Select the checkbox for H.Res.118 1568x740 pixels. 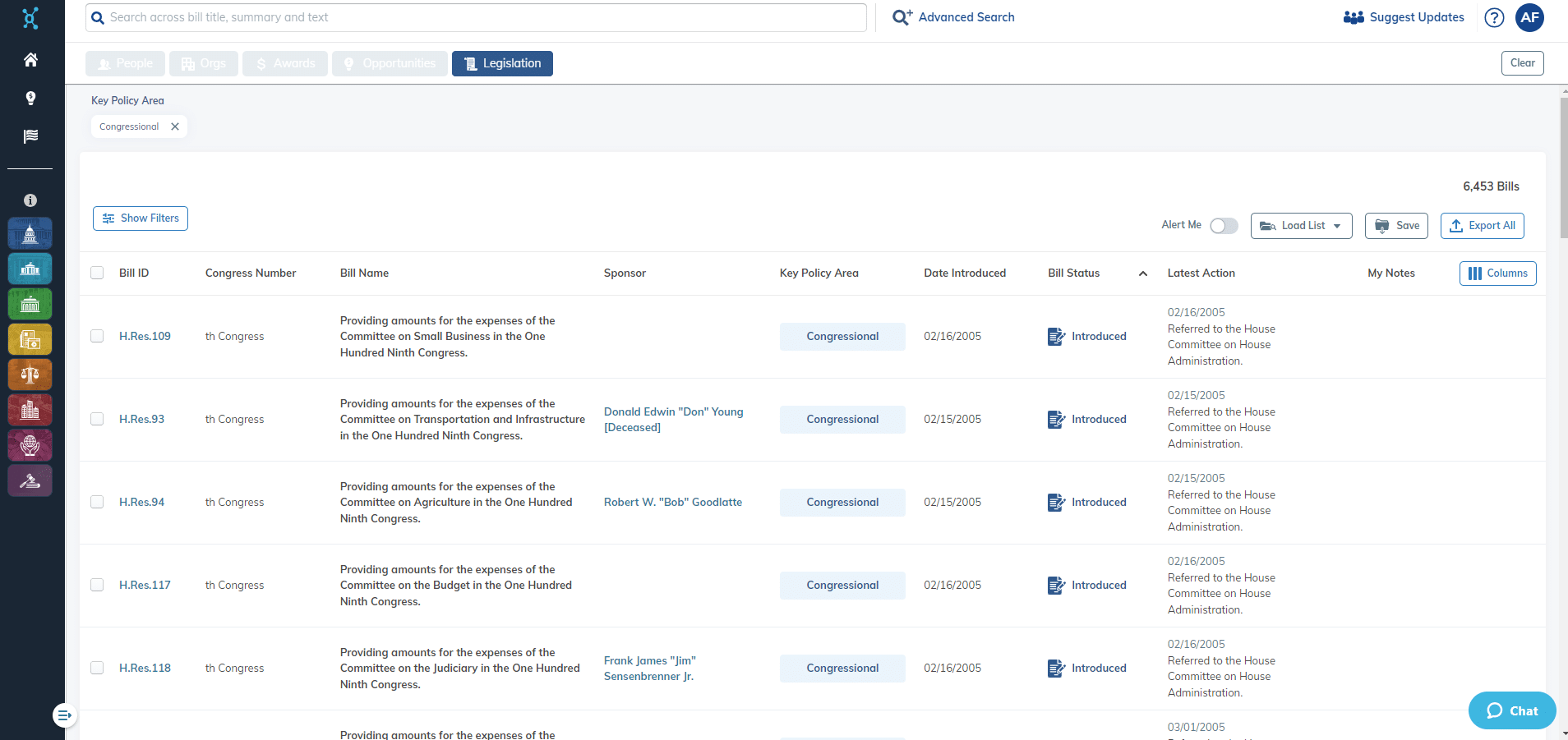(x=97, y=668)
